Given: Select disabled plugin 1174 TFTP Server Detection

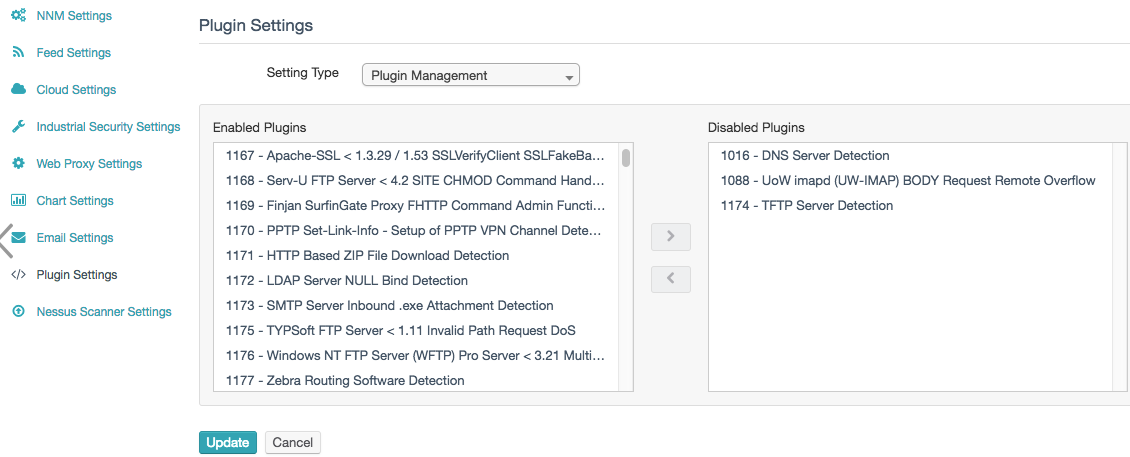Looking at the screenshot, I should [x=806, y=206].
